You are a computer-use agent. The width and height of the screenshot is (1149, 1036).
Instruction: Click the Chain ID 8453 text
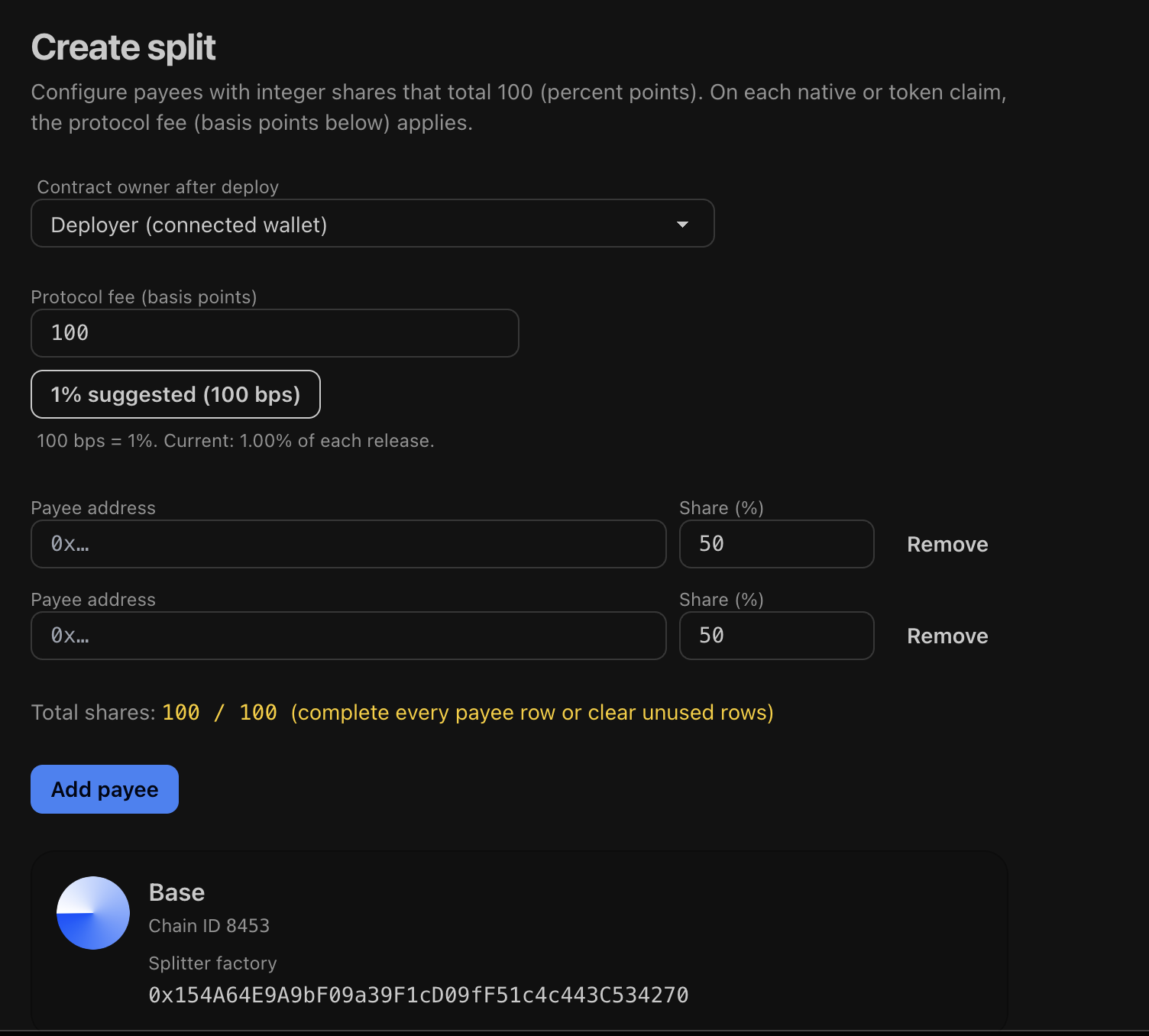click(209, 926)
